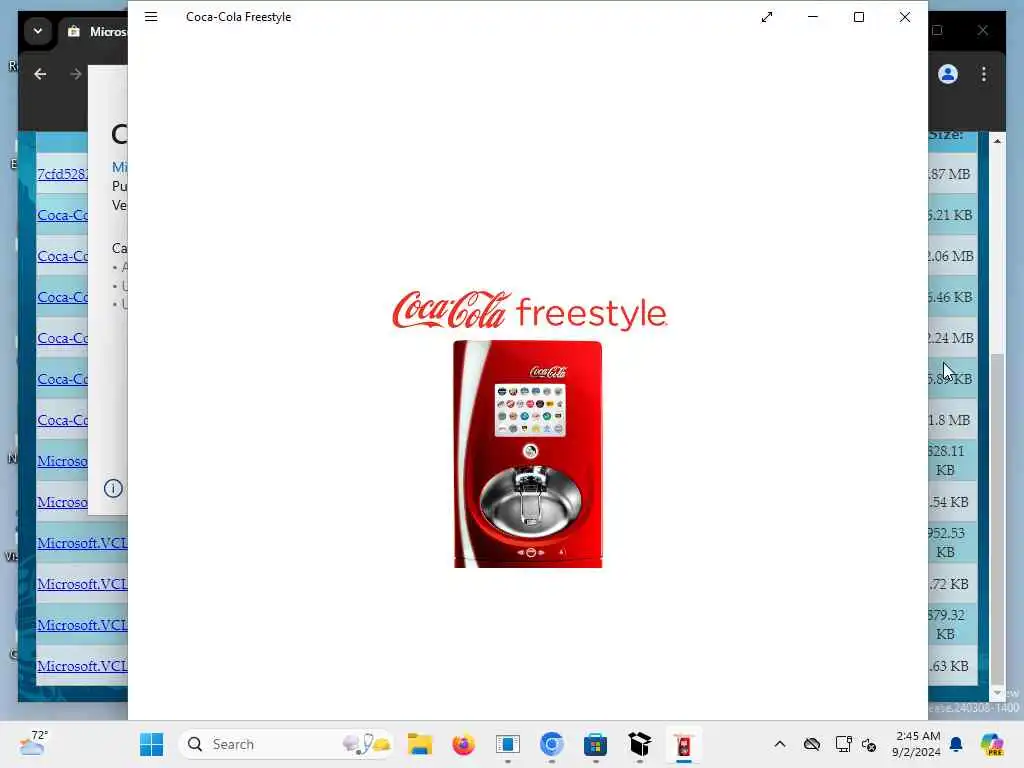
Task: Minimize the Coca-Cola Freestyle window
Action: click(812, 17)
